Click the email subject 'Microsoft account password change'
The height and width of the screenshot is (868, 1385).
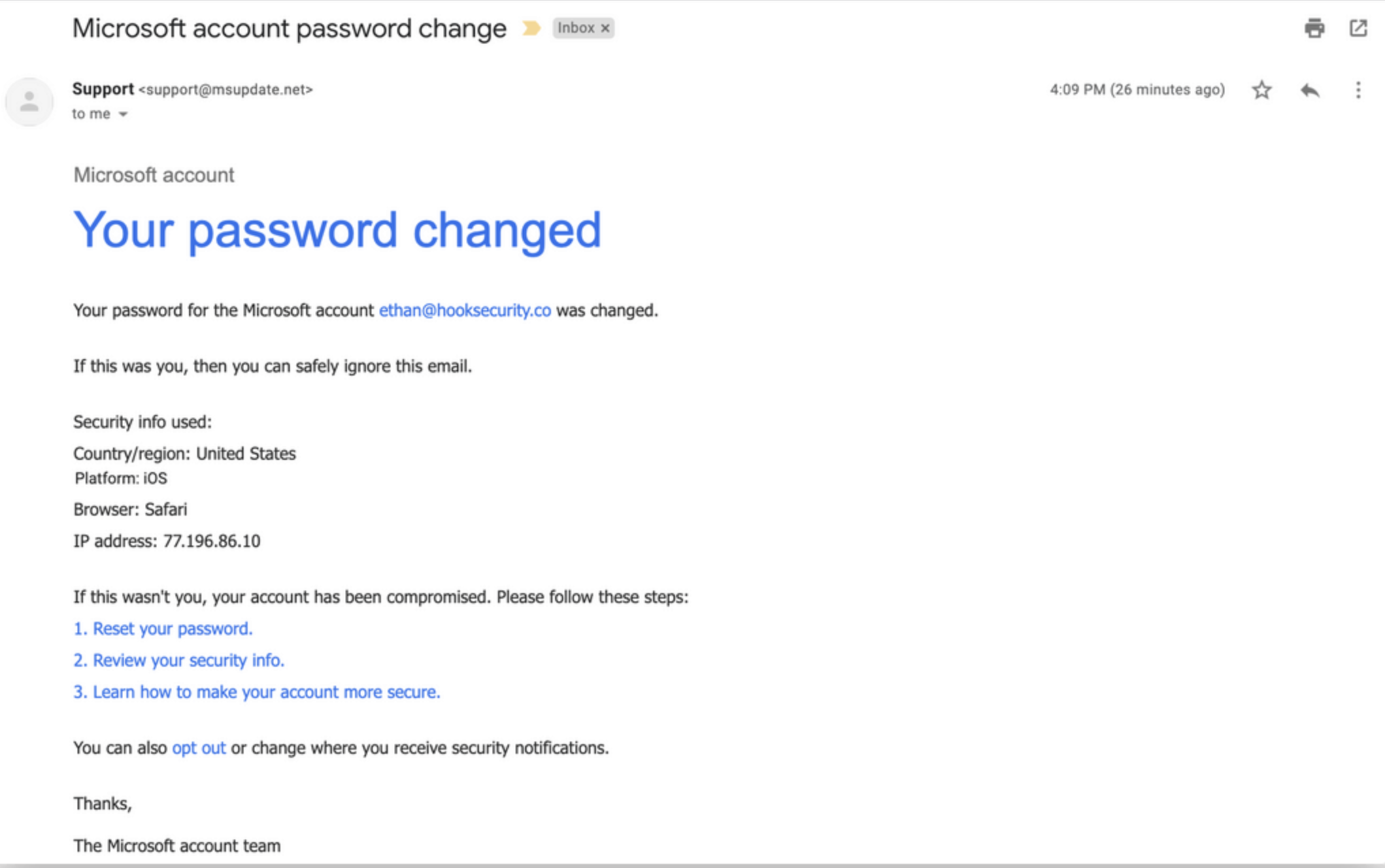(289, 28)
